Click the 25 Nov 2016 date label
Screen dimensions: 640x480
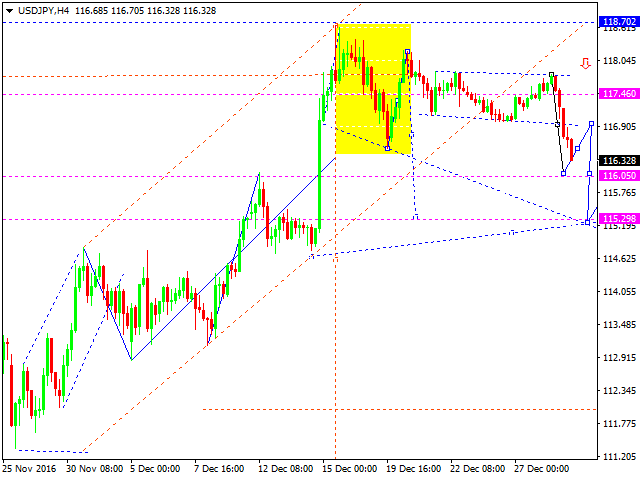pos(29,469)
